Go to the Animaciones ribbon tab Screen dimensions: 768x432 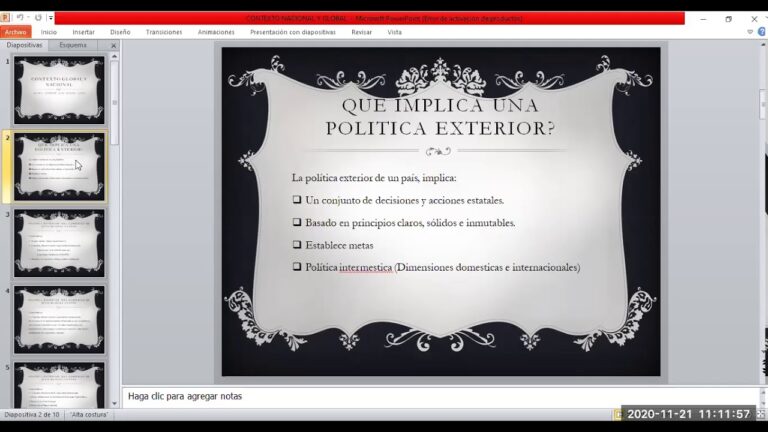tap(216, 32)
